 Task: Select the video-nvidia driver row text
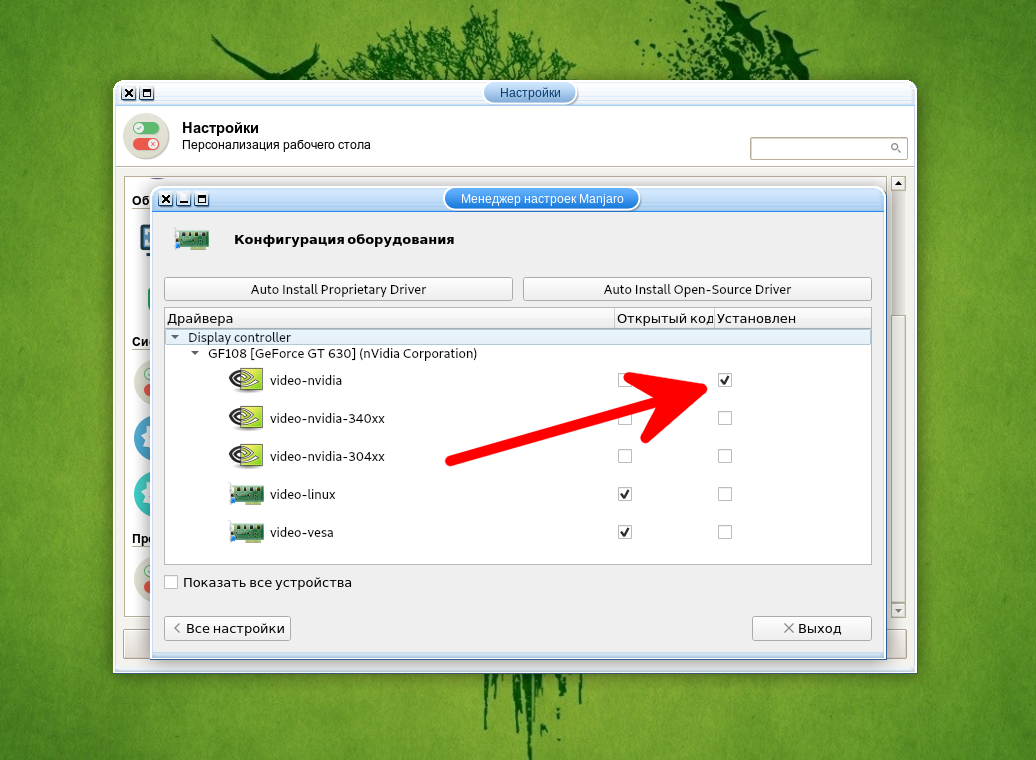306,380
